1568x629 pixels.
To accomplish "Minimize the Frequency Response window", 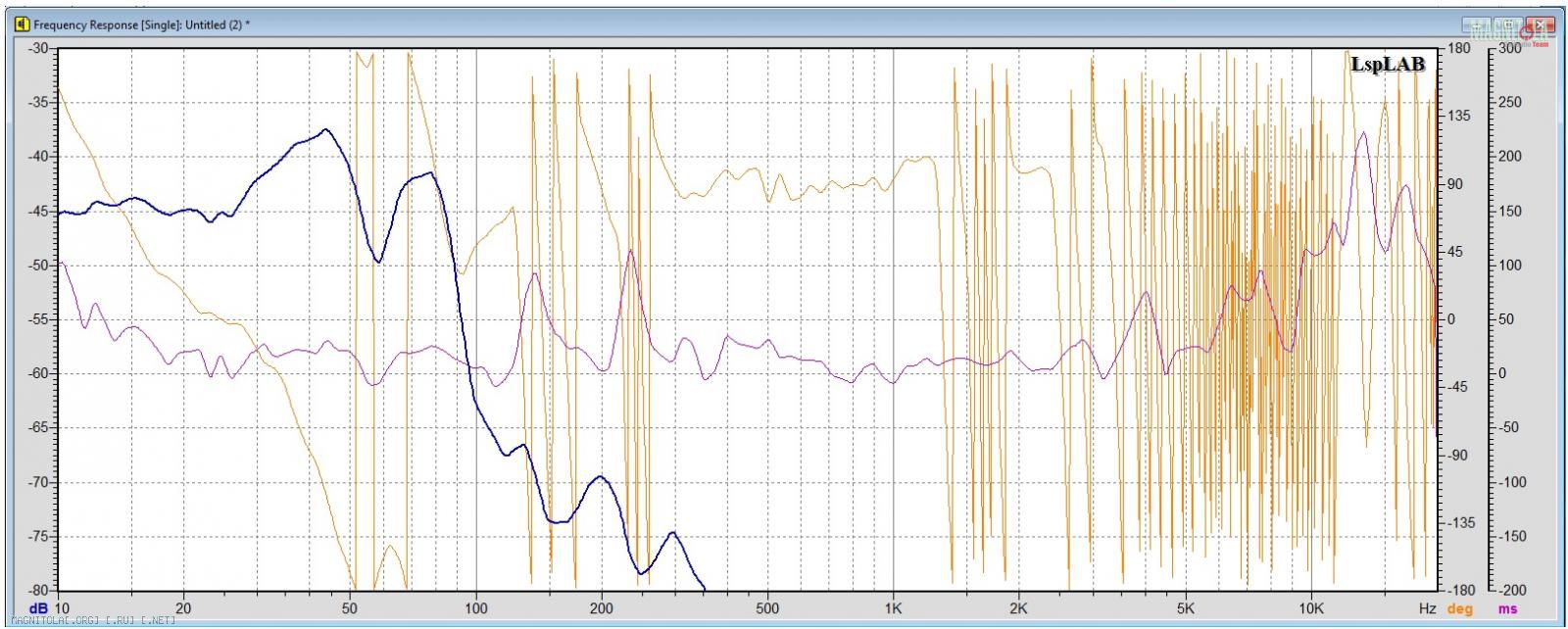I will tap(1478, 24).
